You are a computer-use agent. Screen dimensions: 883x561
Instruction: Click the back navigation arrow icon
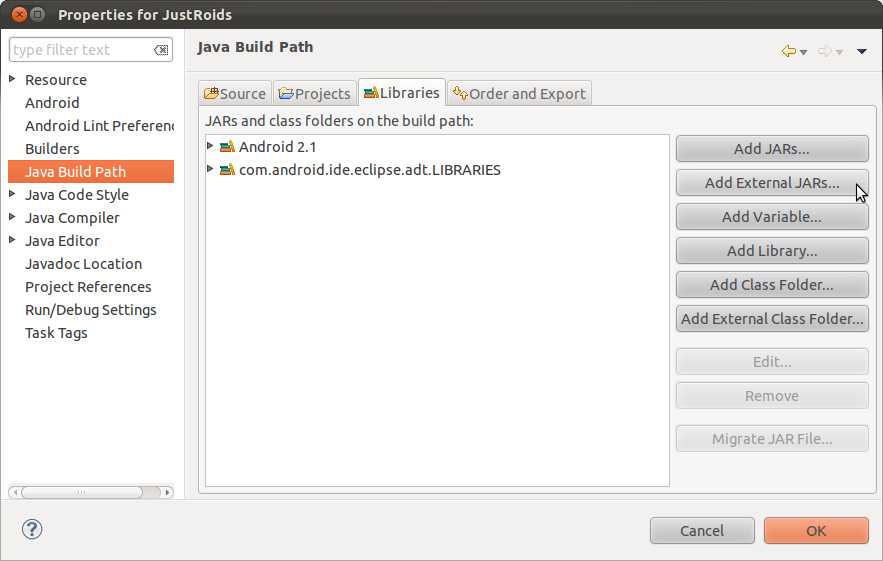click(788, 51)
